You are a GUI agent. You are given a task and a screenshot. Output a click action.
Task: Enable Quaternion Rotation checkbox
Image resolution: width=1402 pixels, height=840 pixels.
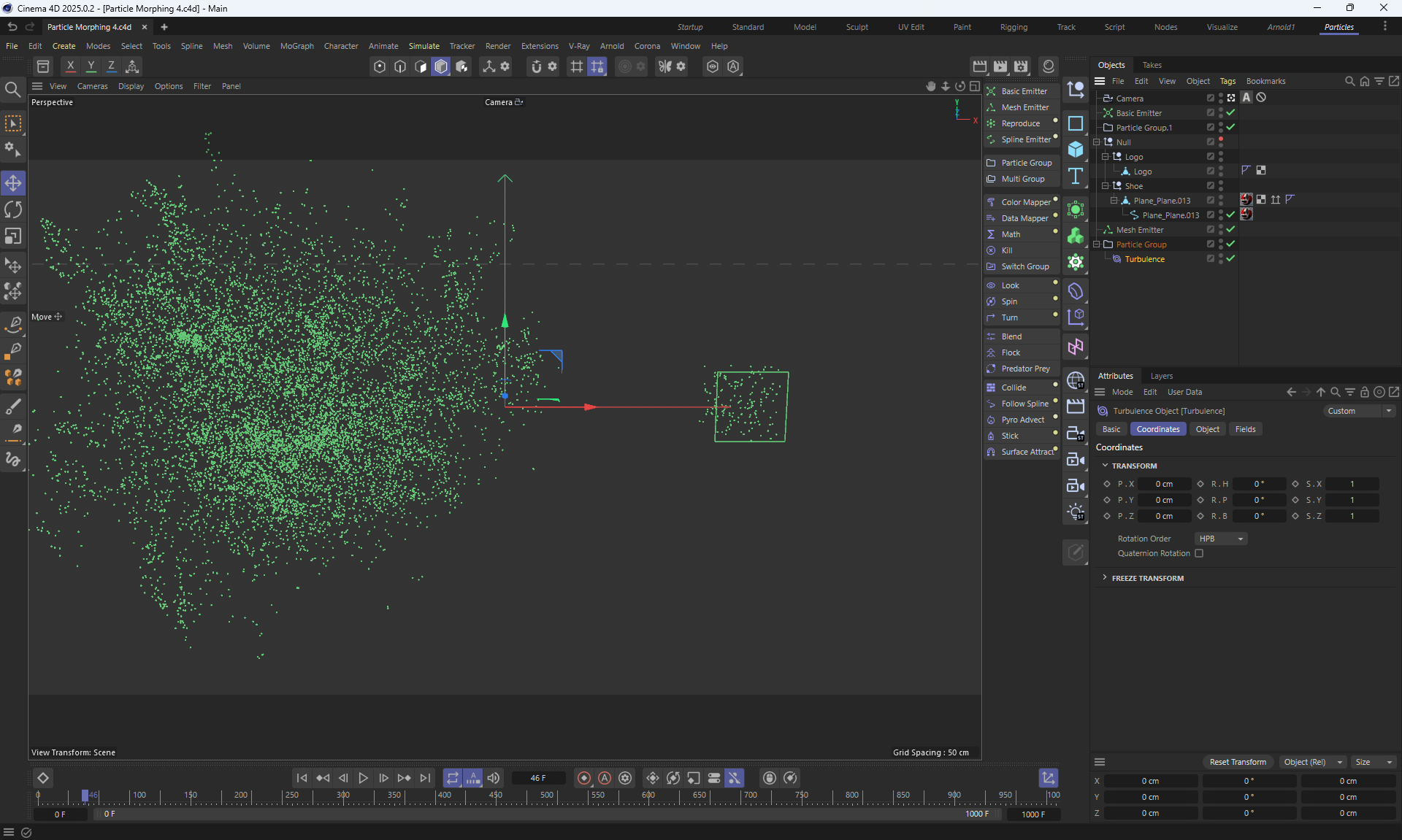click(1199, 553)
